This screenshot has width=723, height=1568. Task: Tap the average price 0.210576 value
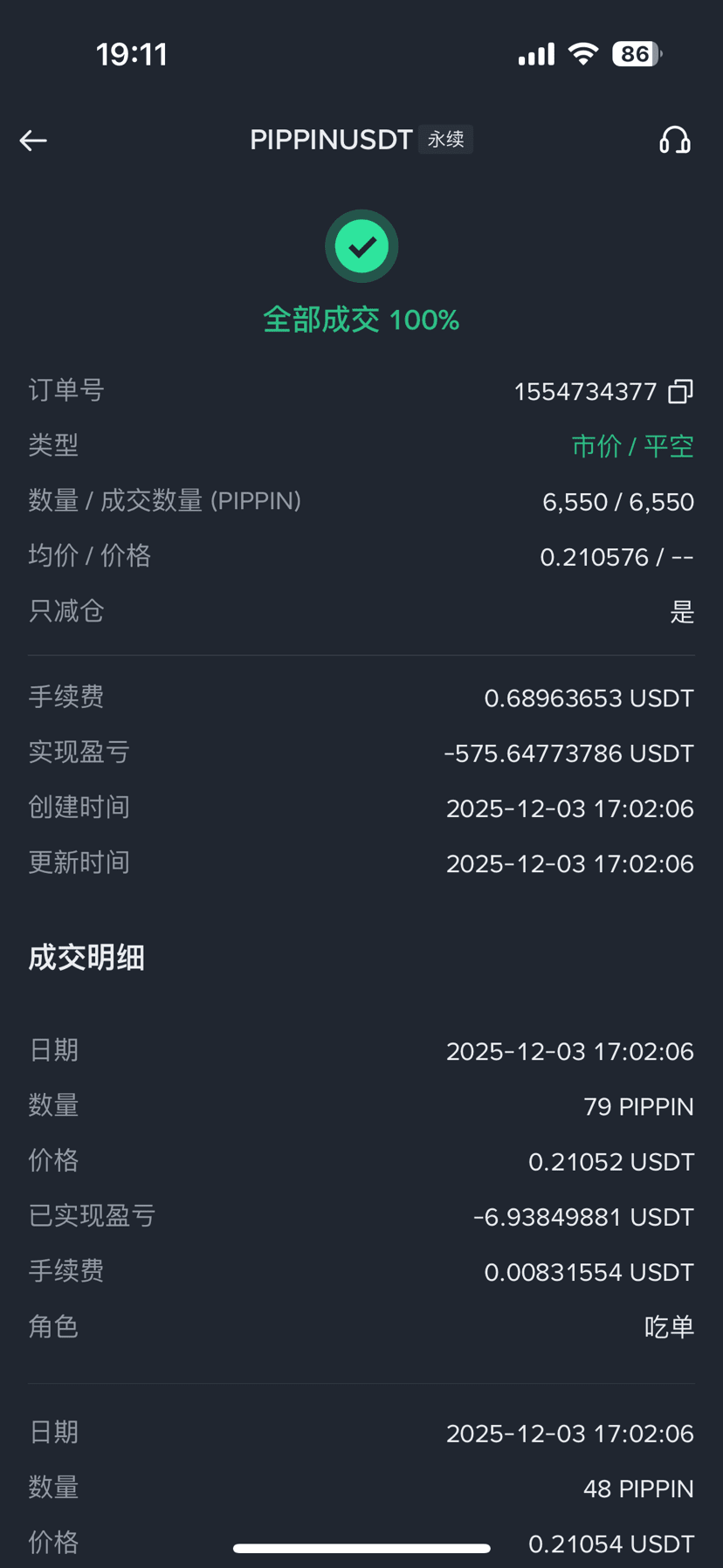tap(595, 557)
